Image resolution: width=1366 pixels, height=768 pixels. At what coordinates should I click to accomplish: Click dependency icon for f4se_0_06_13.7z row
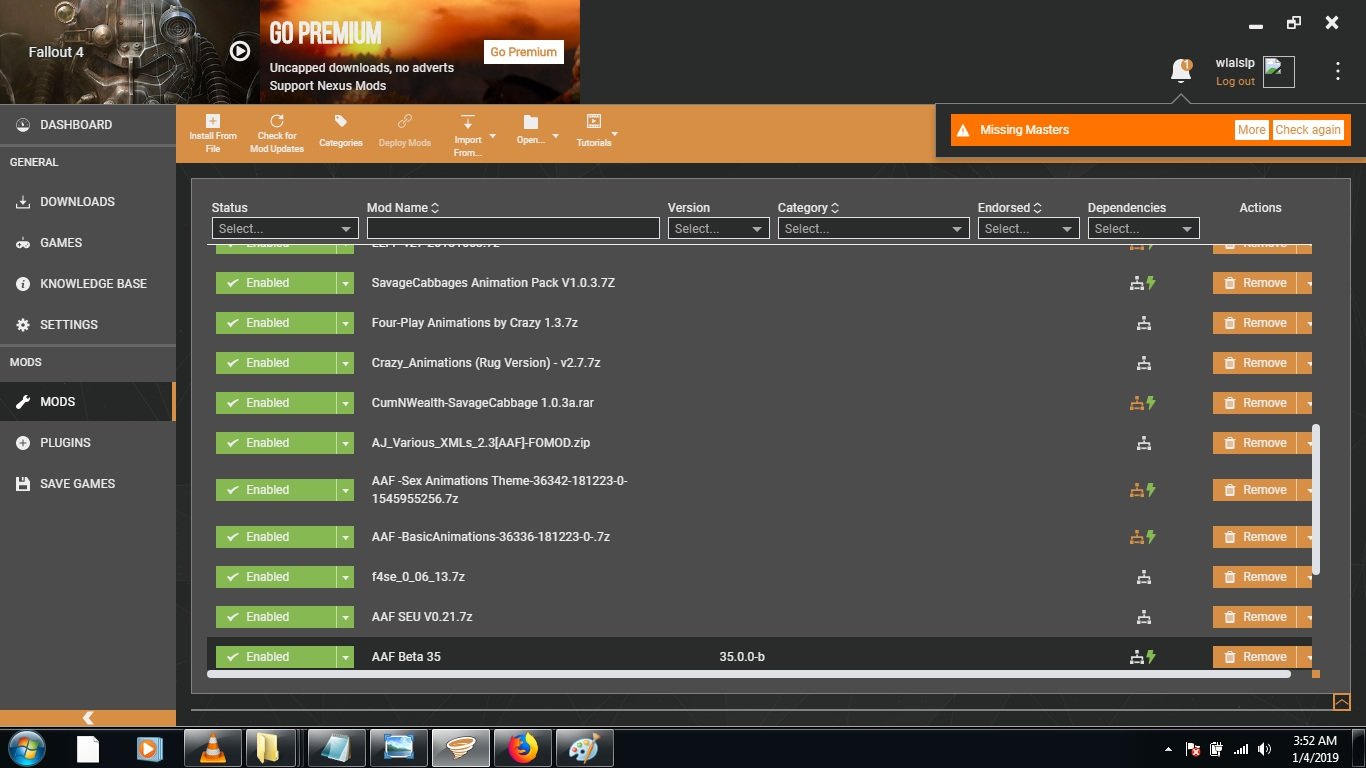[x=1144, y=577]
